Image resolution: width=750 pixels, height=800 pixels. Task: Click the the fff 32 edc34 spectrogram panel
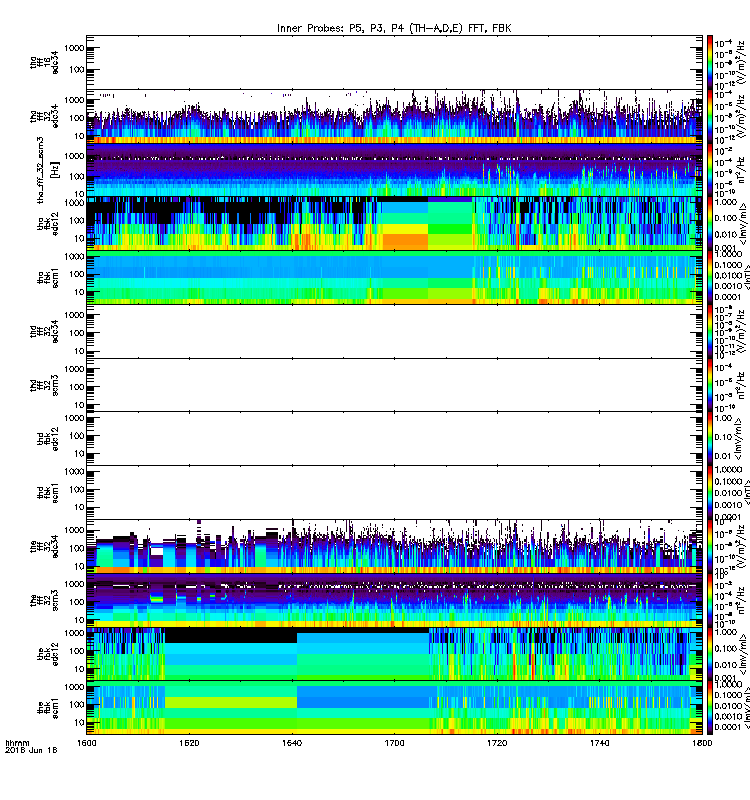click(x=394, y=546)
